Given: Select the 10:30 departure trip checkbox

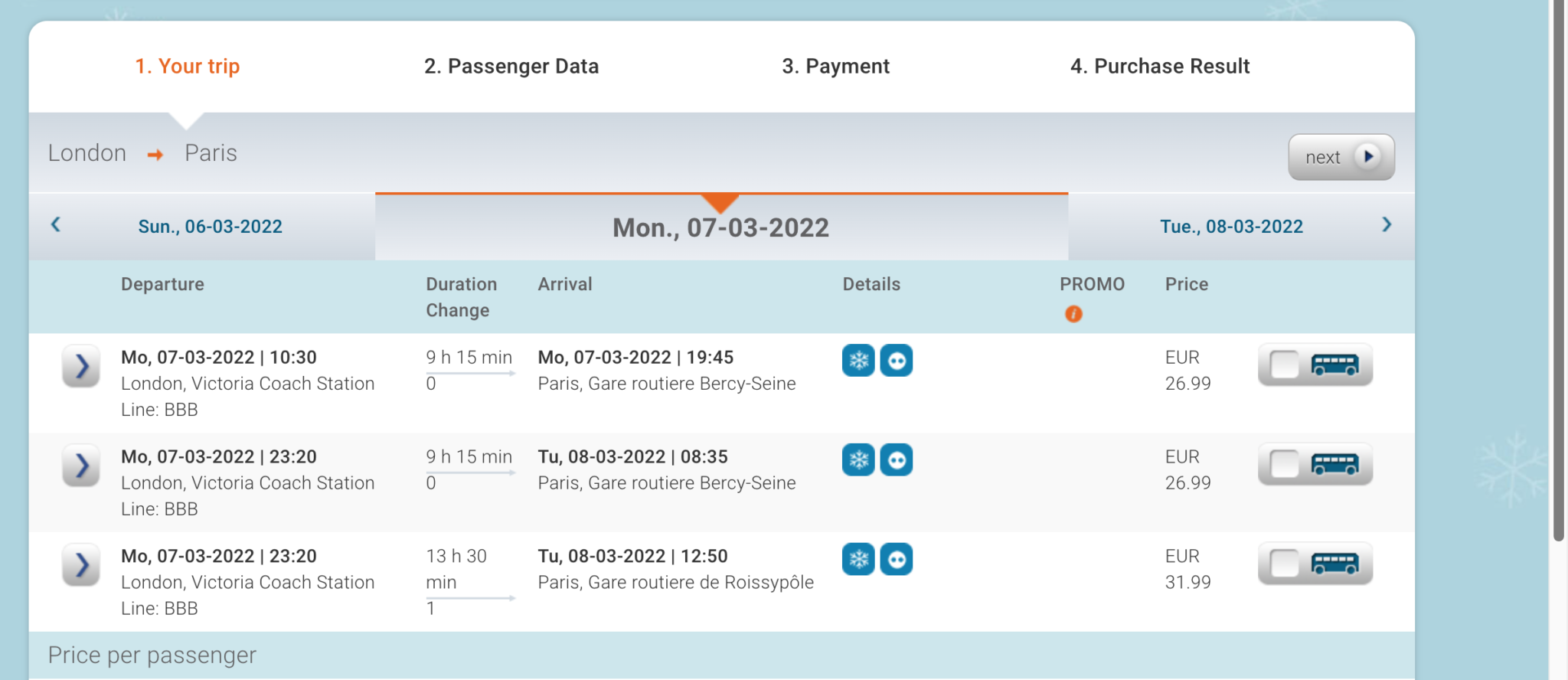Looking at the screenshot, I should pyautogui.click(x=1285, y=365).
